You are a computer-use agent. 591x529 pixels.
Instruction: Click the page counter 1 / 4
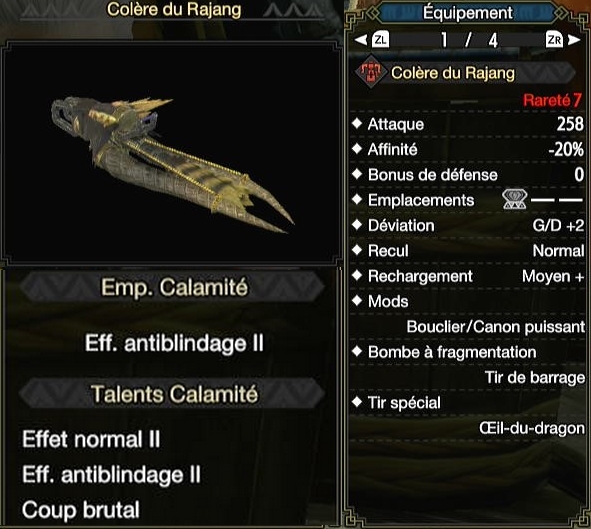[469, 40]
